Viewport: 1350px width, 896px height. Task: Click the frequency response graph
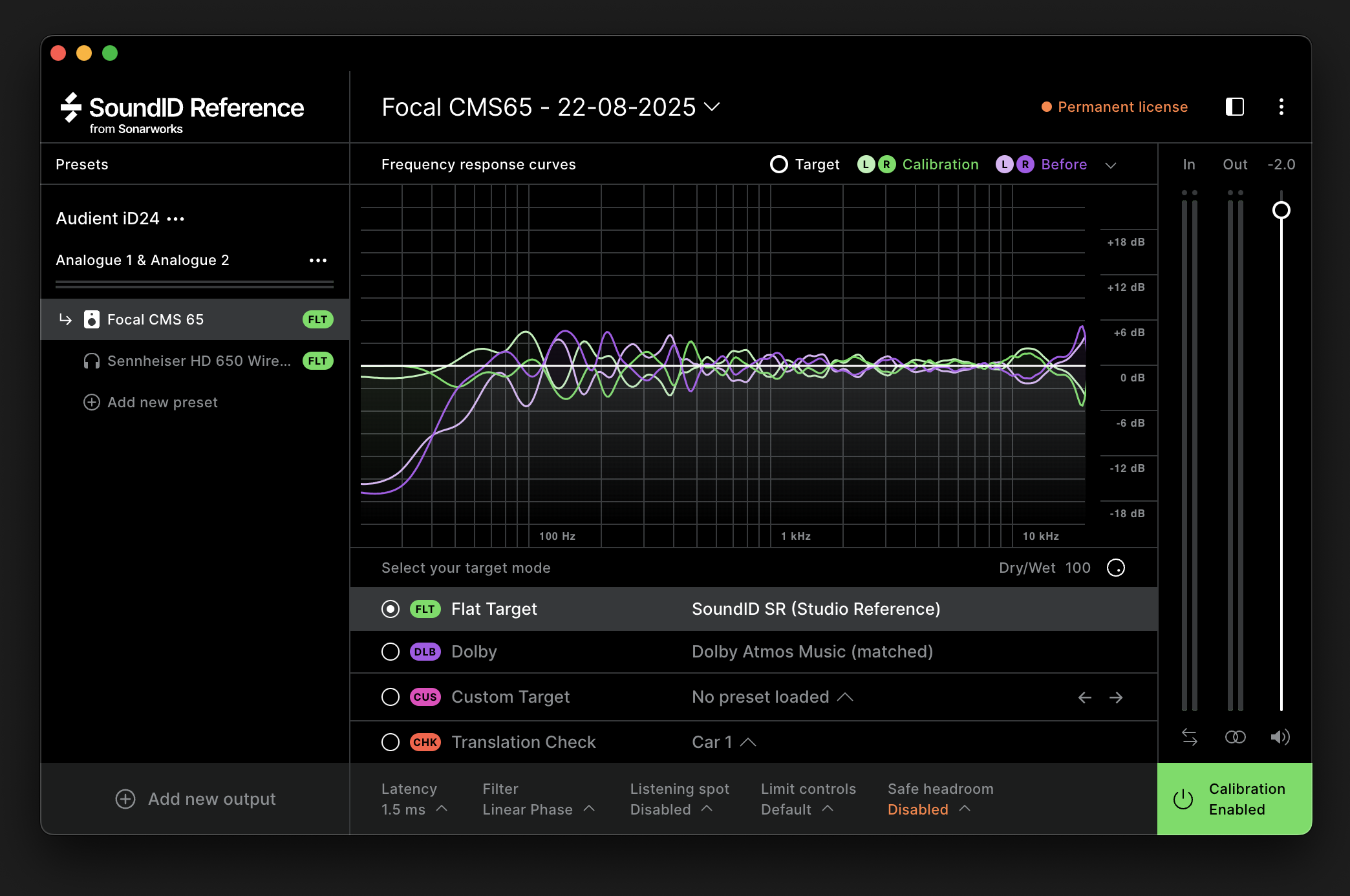(x=723, y=366)
